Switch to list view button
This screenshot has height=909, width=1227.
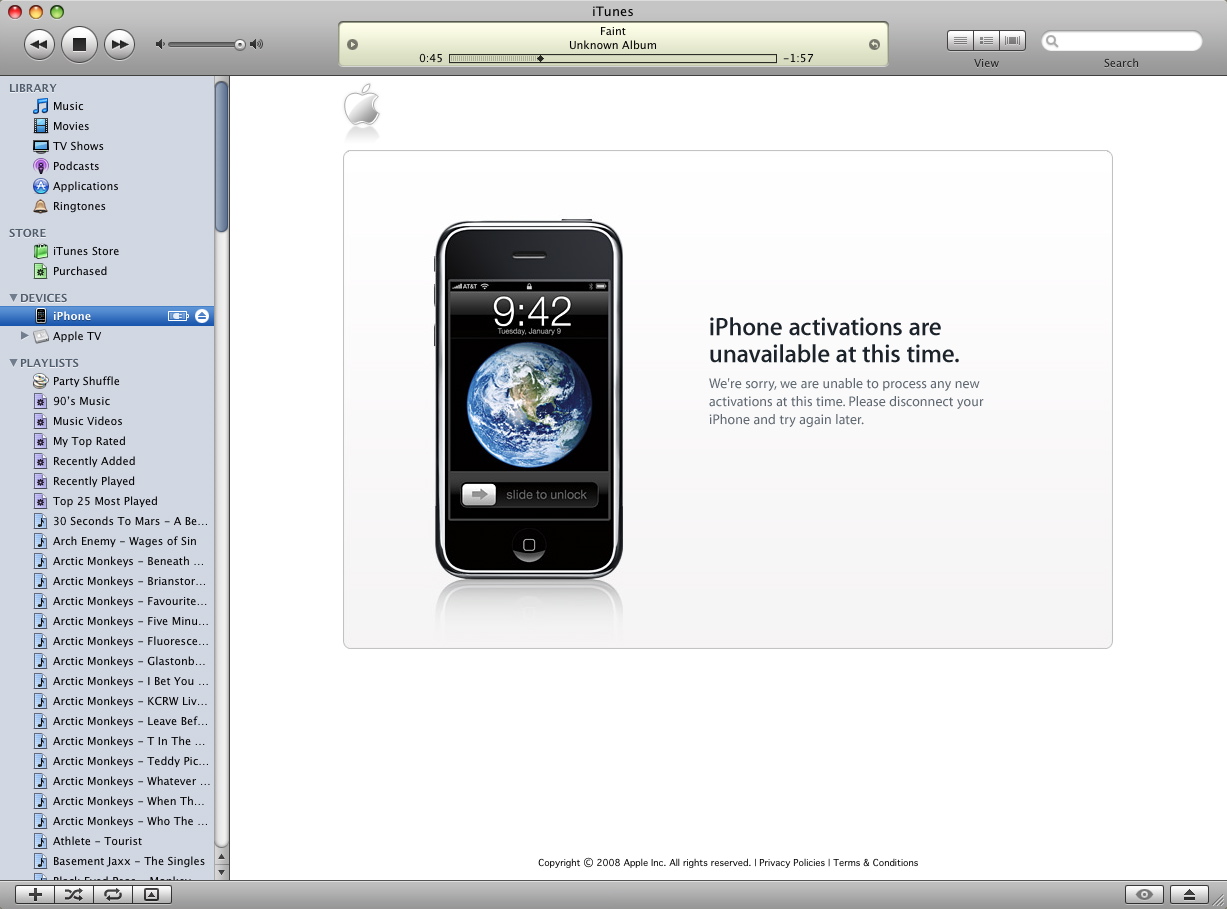coord(960,41)
